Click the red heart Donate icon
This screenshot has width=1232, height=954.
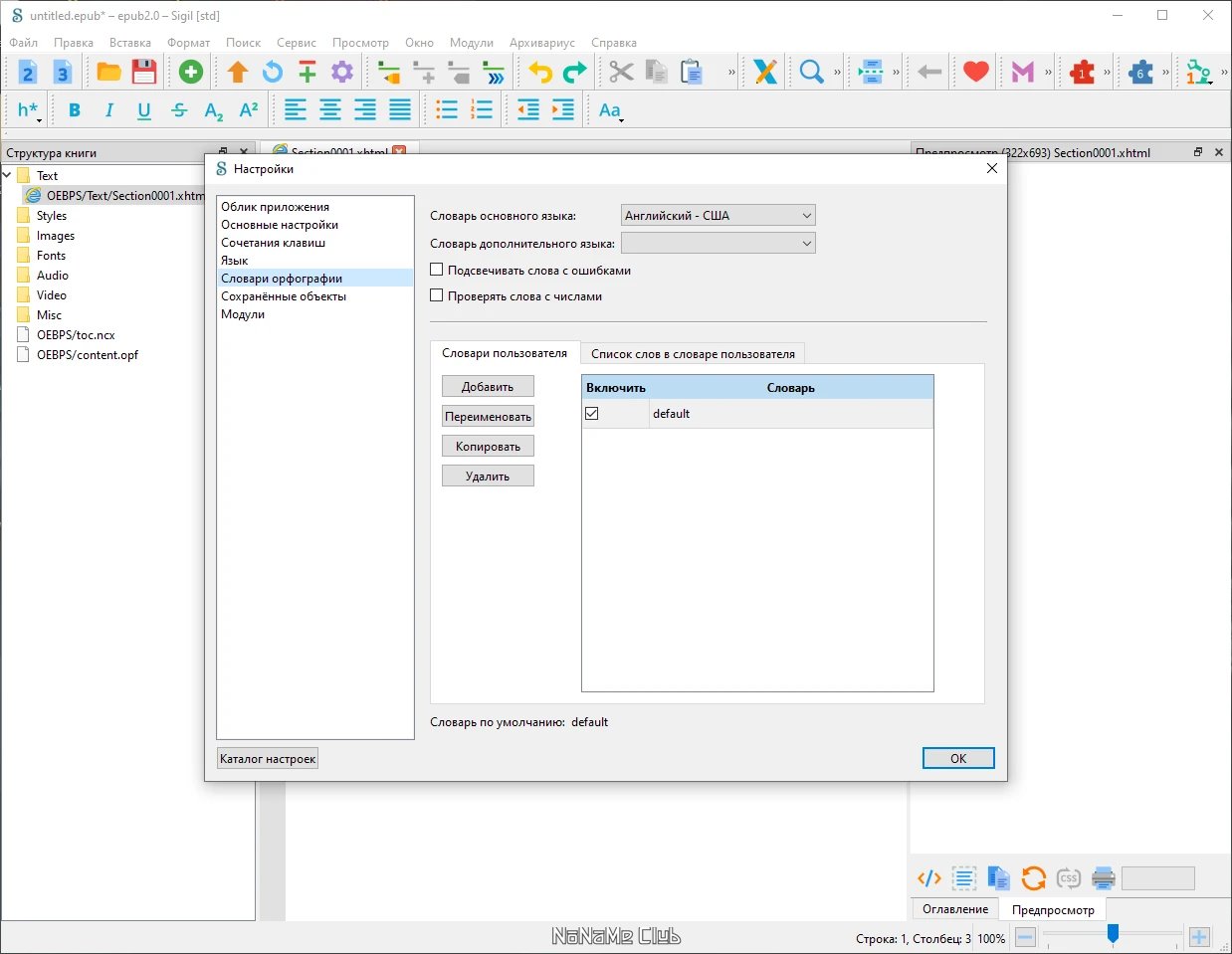point(976,72)
